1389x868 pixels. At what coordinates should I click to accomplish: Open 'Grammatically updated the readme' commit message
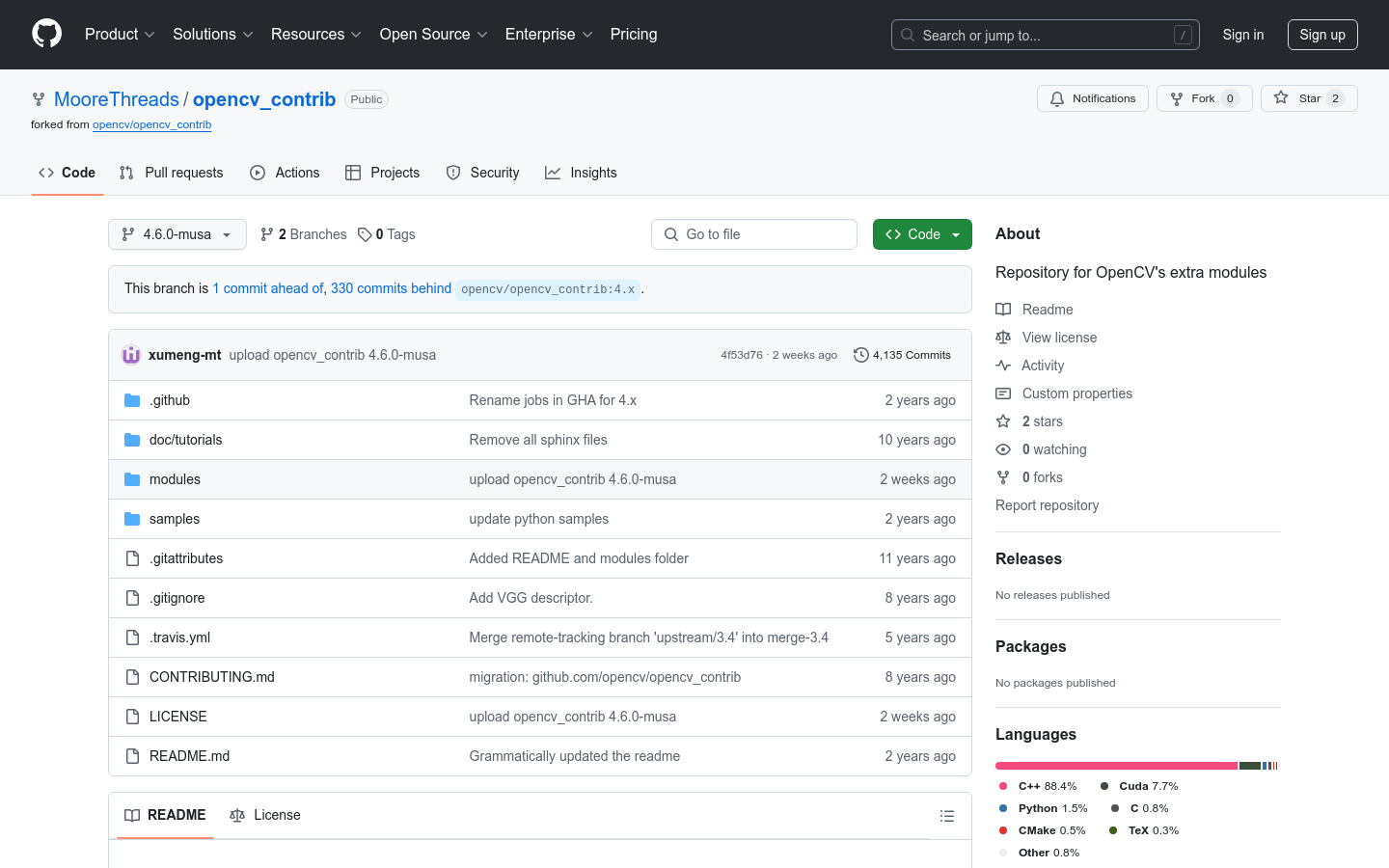point(575,756)
